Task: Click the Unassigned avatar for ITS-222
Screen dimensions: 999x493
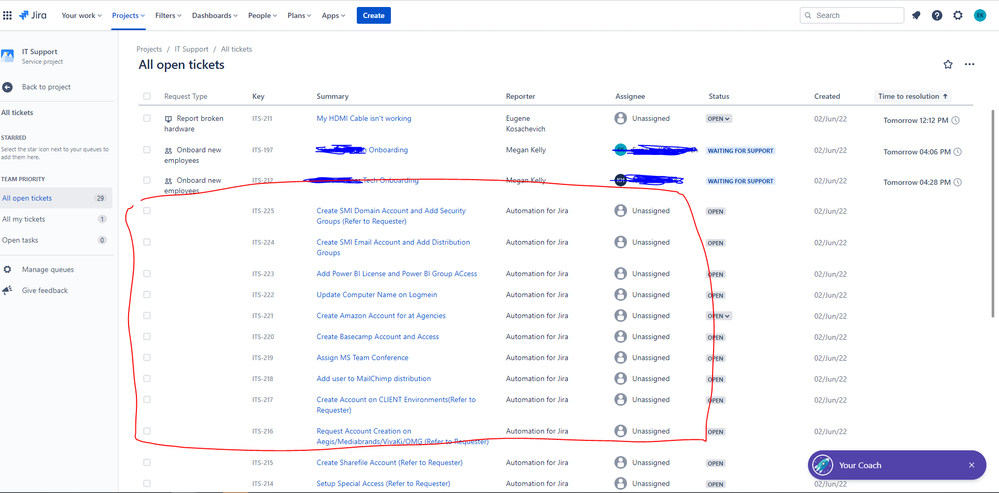Action: coord(621,294)
